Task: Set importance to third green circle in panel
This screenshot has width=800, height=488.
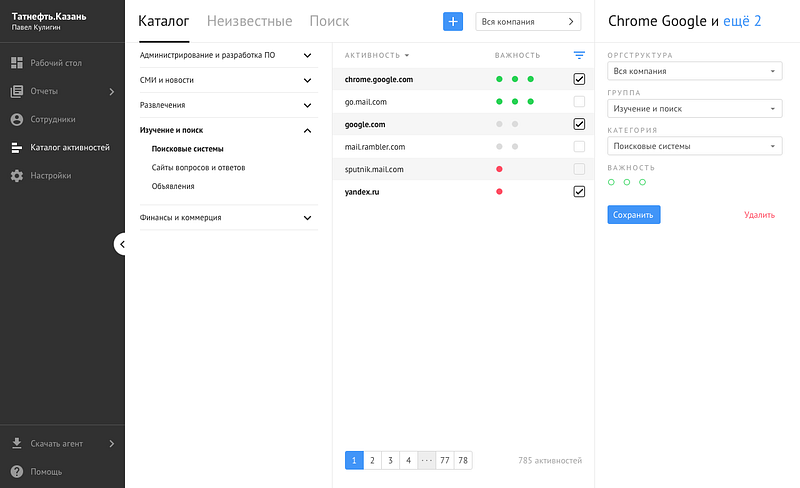Action: point(642,182)
